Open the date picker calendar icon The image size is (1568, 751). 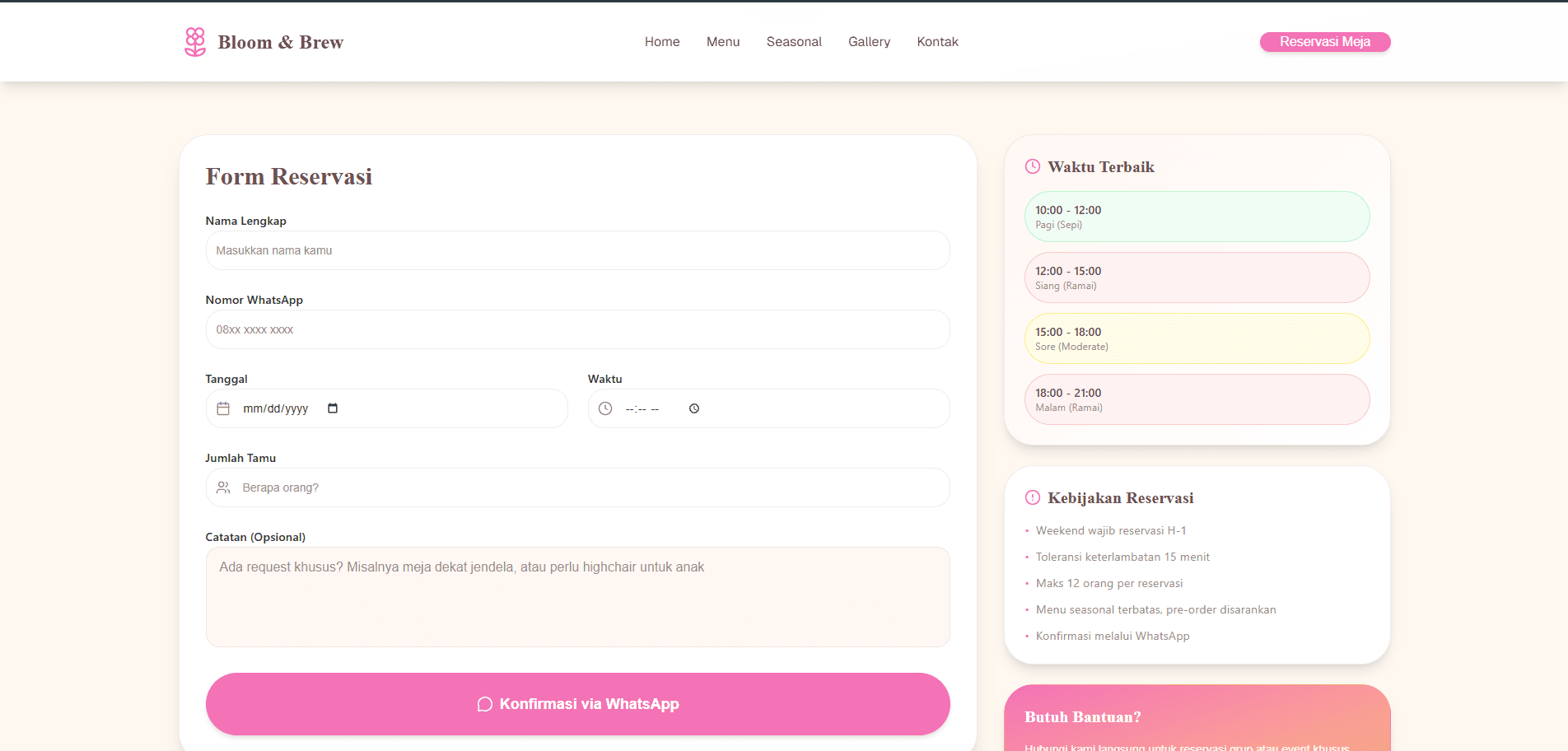pyautogui.click(x=333, y=408)
